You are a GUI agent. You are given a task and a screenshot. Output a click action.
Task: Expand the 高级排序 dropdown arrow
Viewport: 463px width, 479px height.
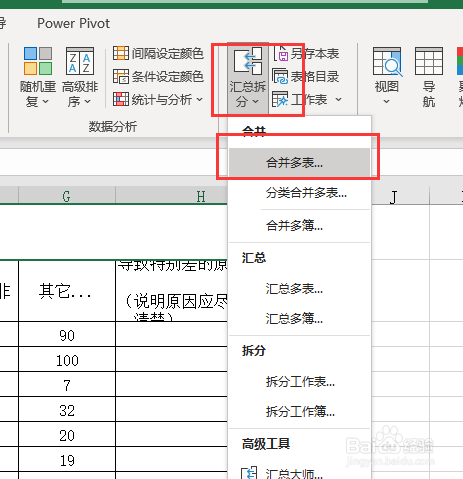(x=88, y=101)
